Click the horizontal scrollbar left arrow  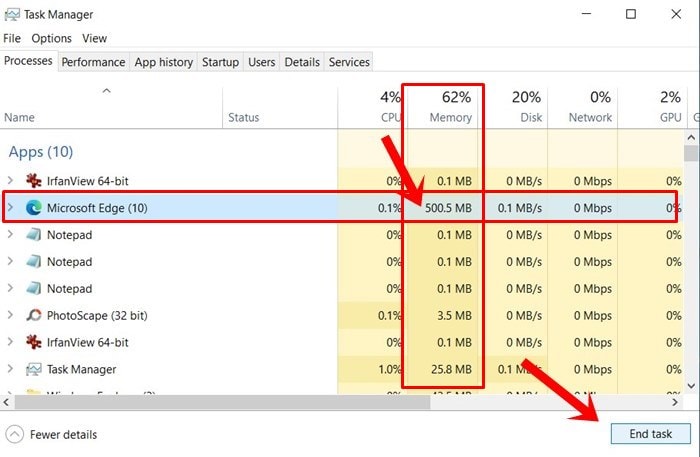tap(6, 402)
